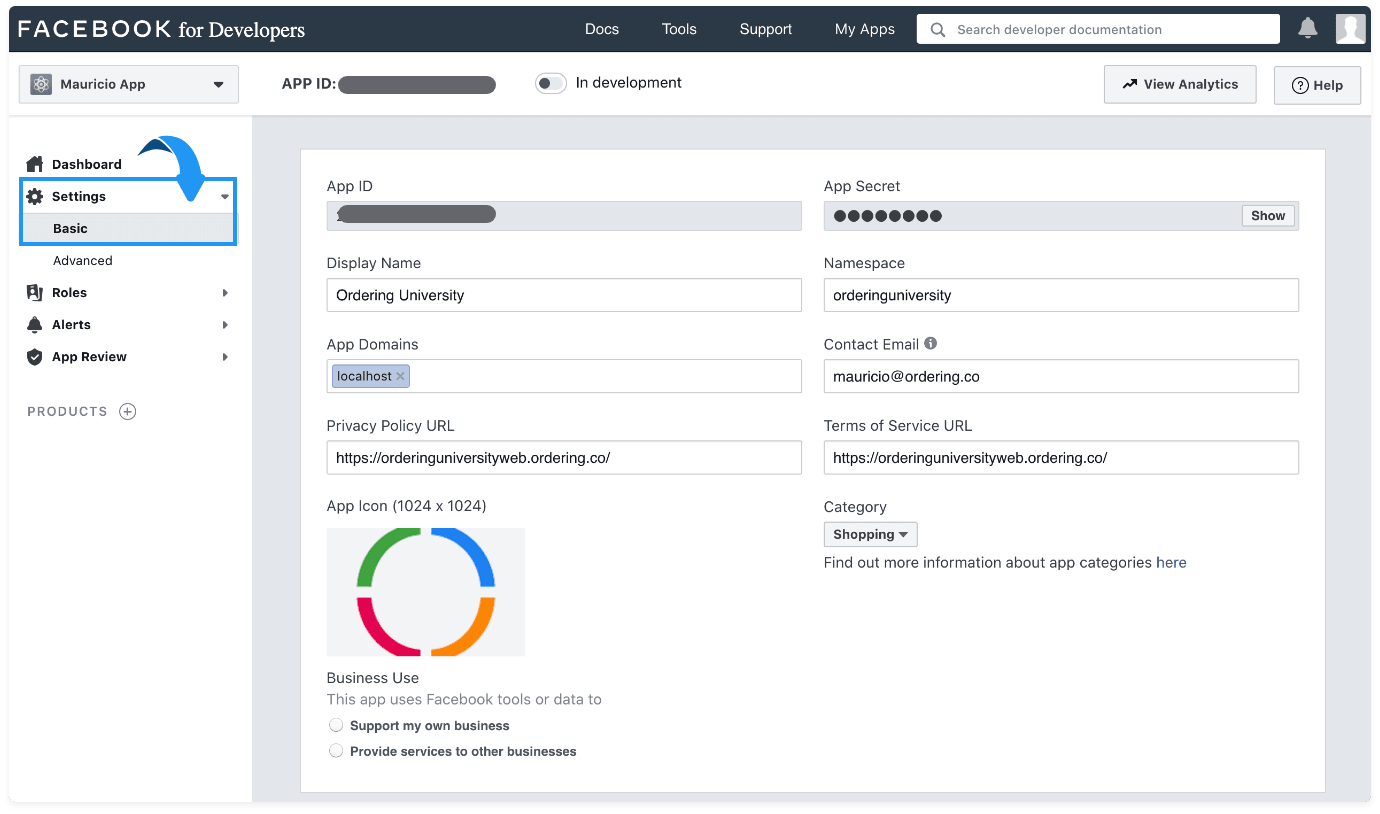Open the Tools menu

tap(679, 29)
